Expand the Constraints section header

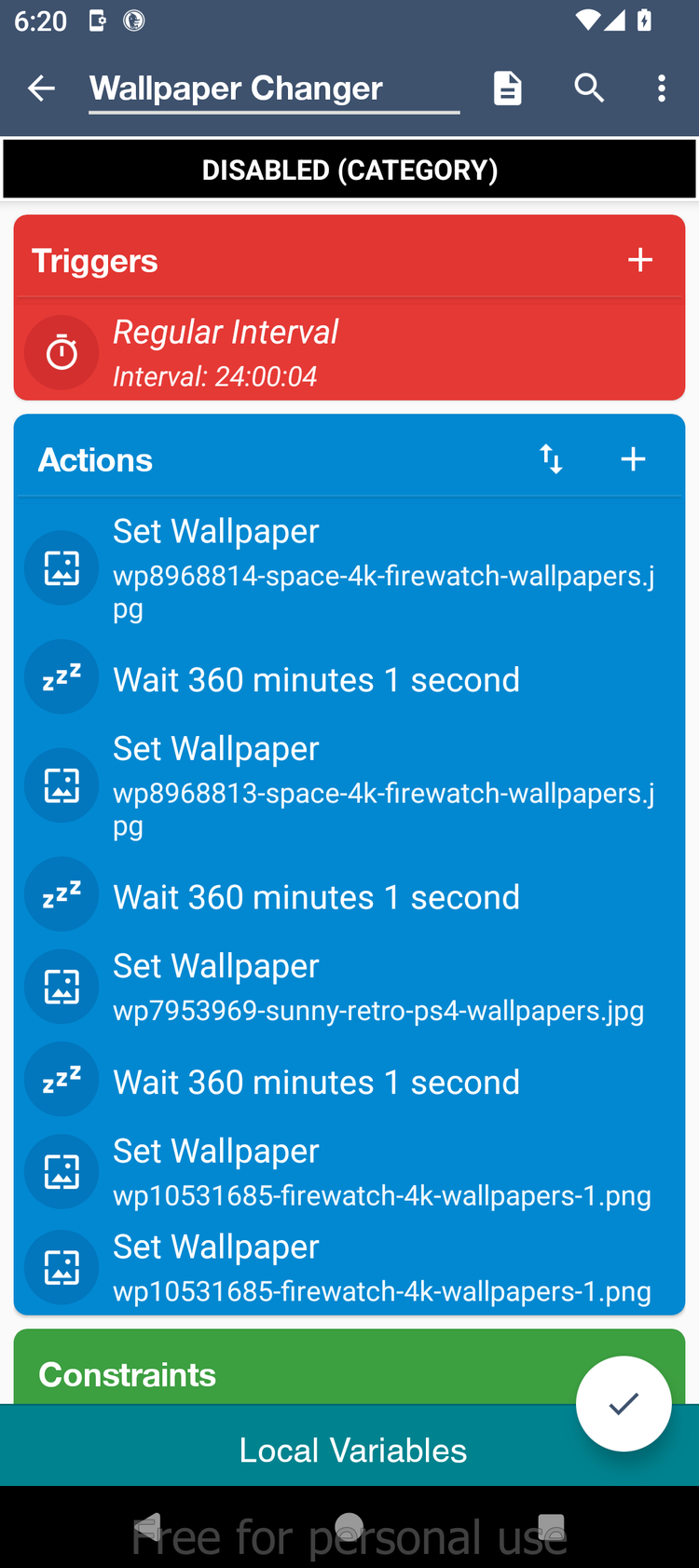coord(280,1374)
